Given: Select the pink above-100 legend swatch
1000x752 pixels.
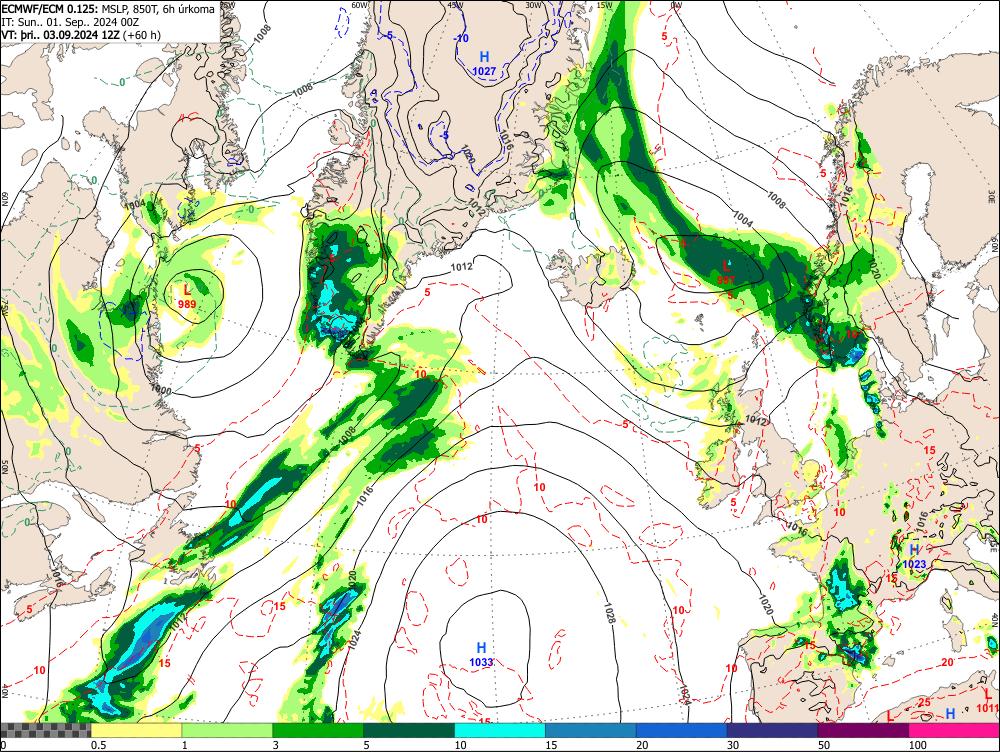Looking at the screenshot, I should click(x=954, y=730).
